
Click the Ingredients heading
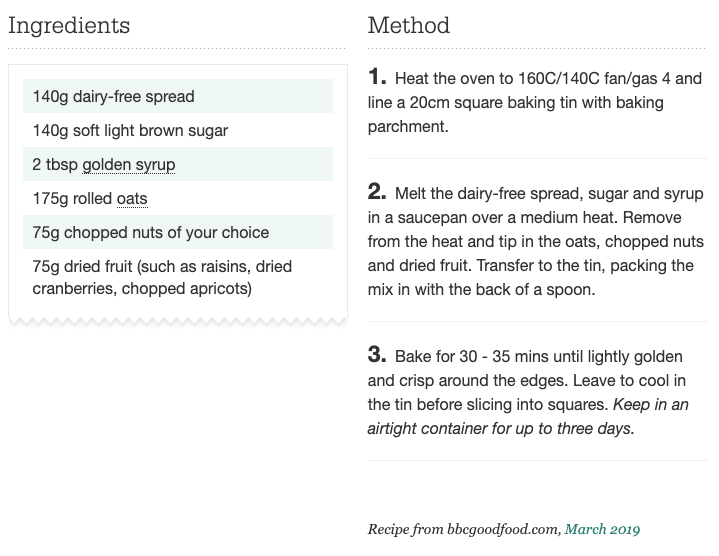pos(69,26)
